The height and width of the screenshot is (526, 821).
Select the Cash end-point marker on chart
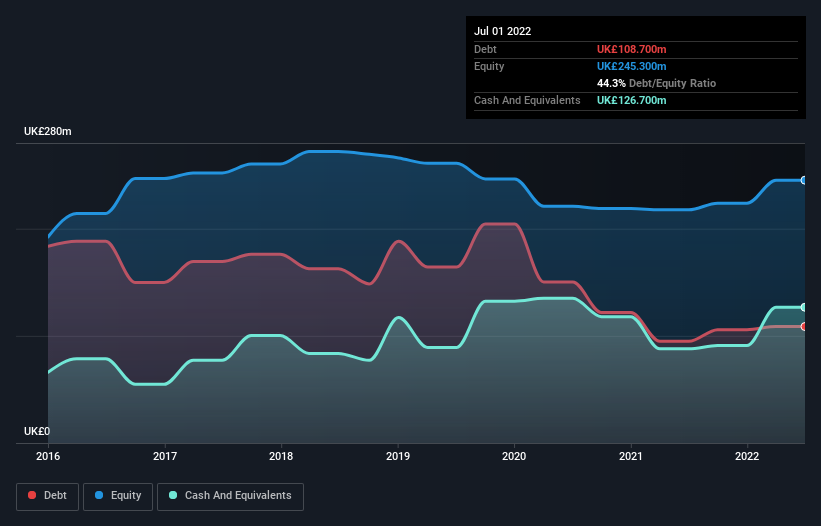[804, 307]
